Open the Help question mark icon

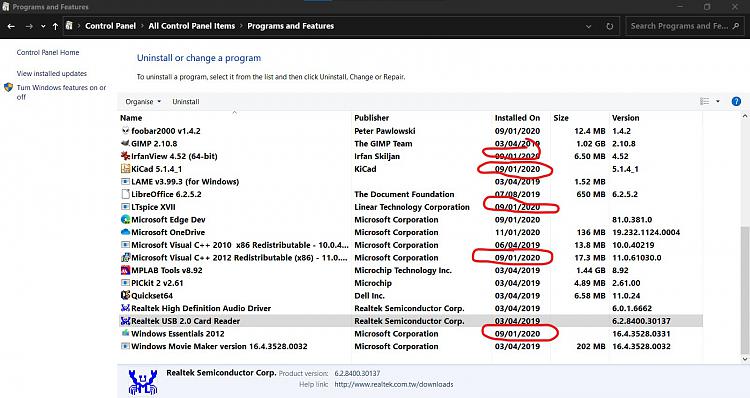pos(736,101)
